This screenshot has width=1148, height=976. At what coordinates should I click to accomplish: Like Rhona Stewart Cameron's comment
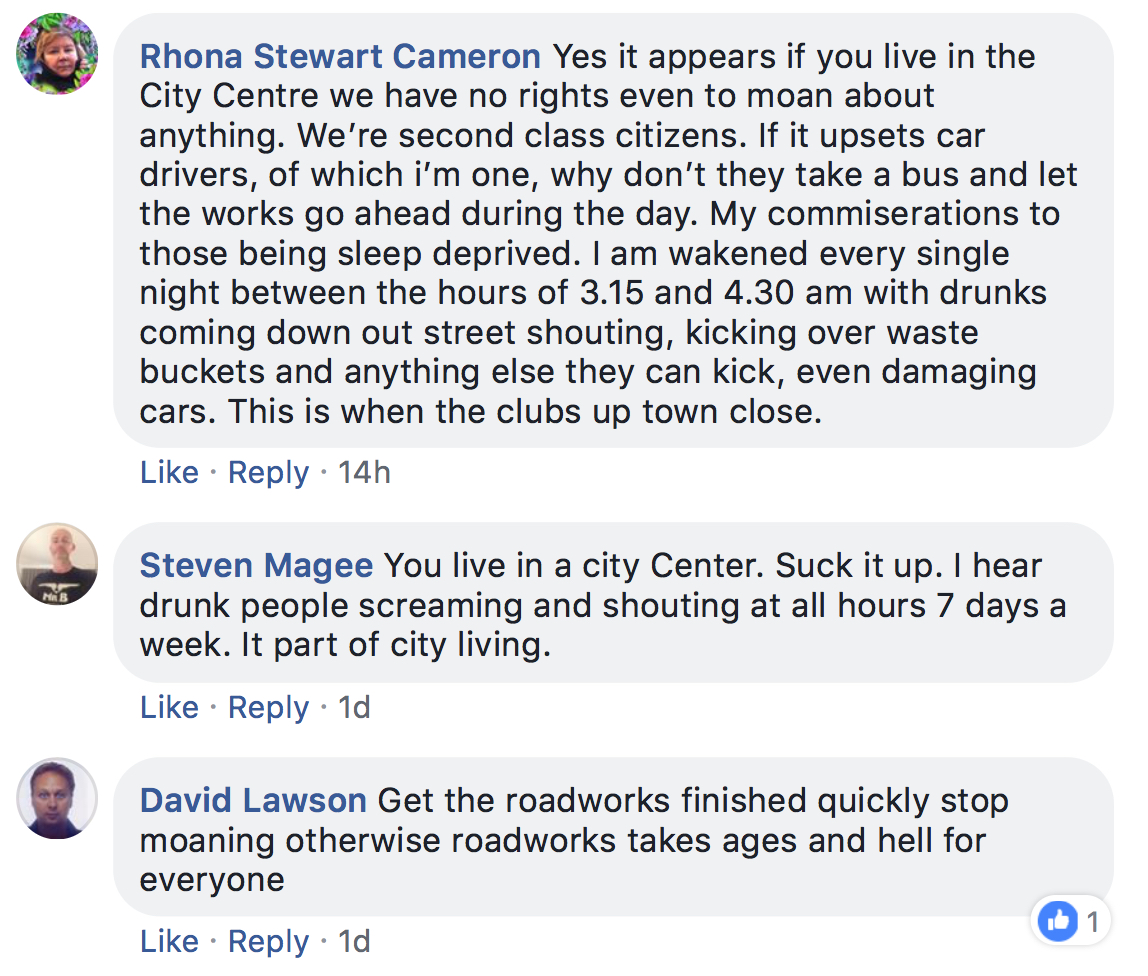click(x=169, y=472)
